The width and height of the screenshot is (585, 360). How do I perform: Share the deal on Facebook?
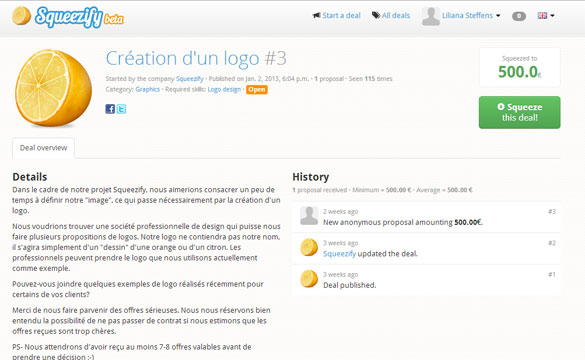point(110,109)
